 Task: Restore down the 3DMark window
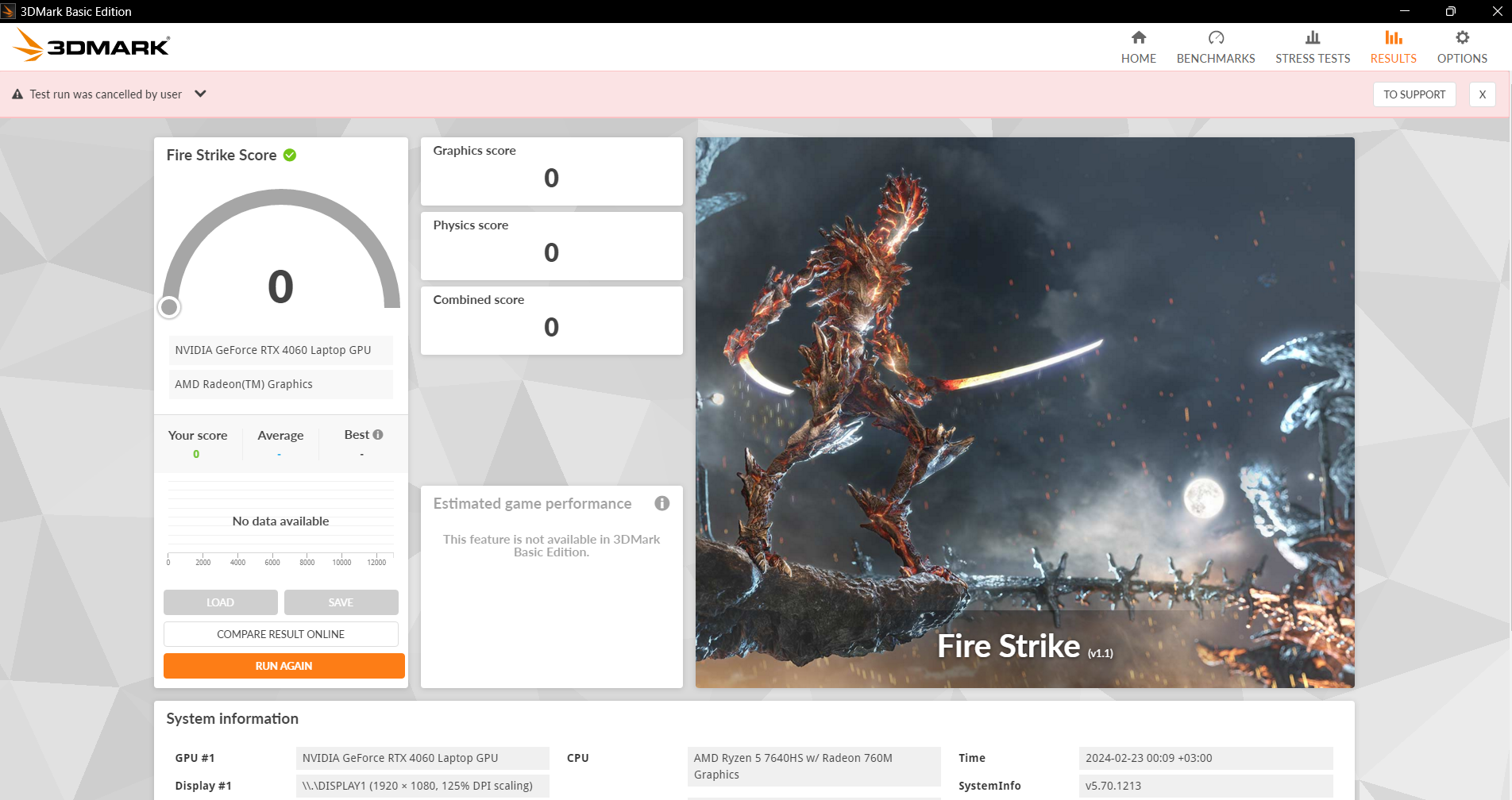click(1450, 11)
